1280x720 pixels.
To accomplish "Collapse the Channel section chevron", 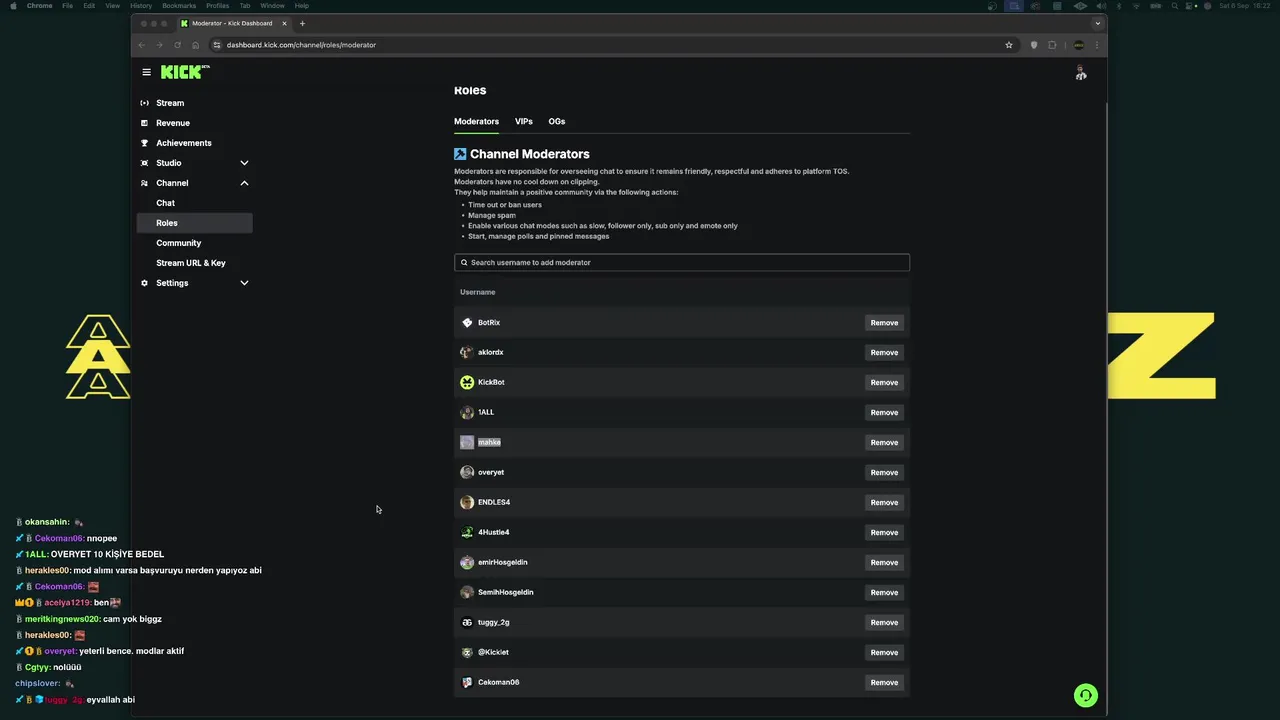I will click(244, 183).
